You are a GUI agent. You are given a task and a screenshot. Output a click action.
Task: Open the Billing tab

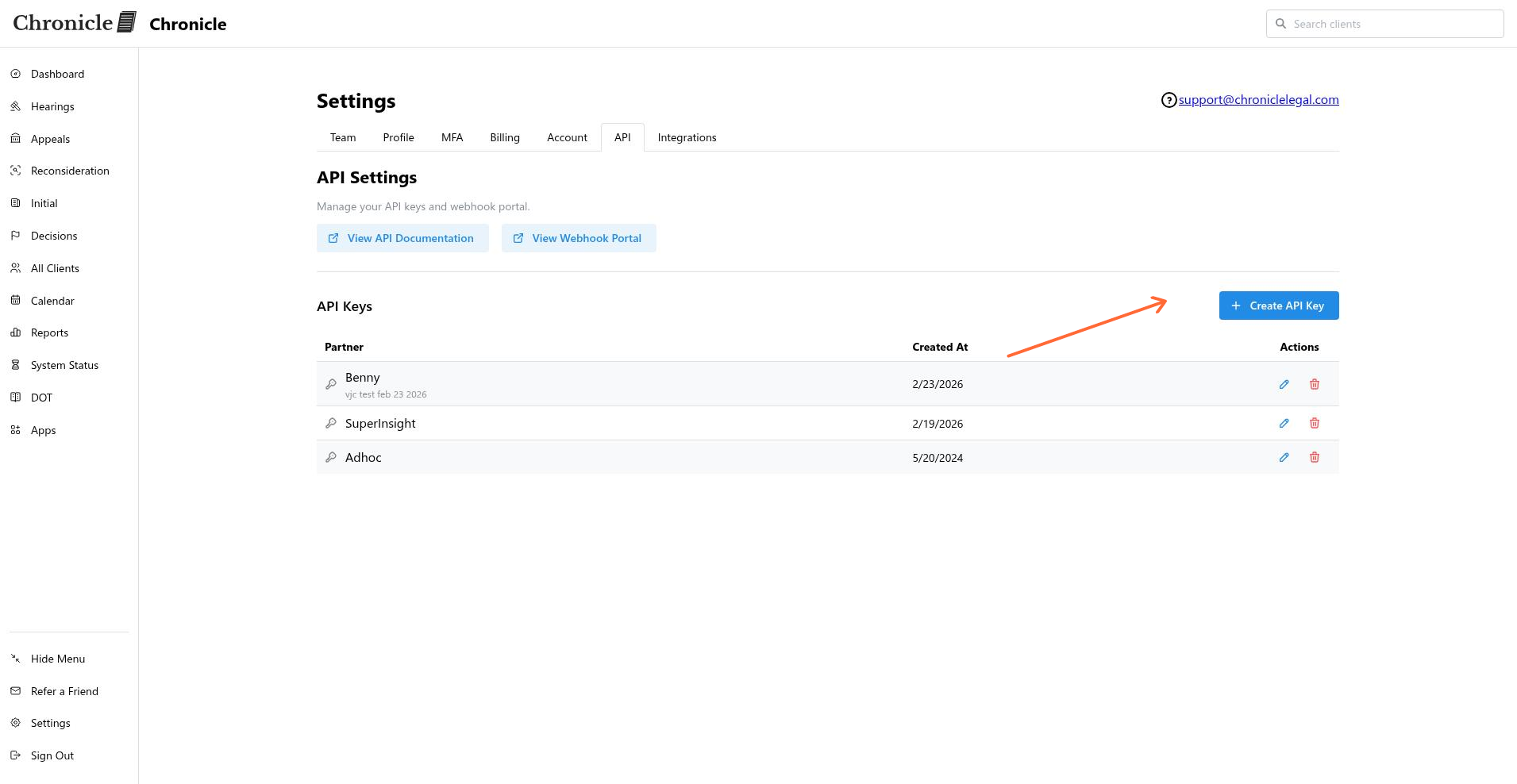coord(505,137)
